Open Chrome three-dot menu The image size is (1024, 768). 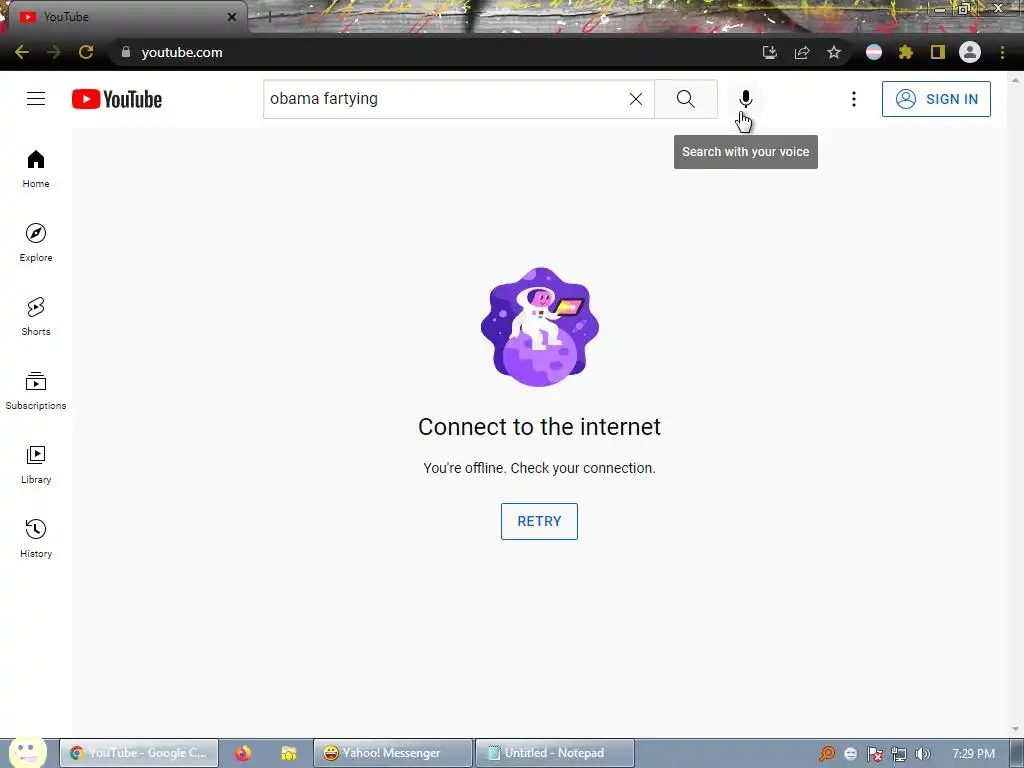(x=1002, y=52)
